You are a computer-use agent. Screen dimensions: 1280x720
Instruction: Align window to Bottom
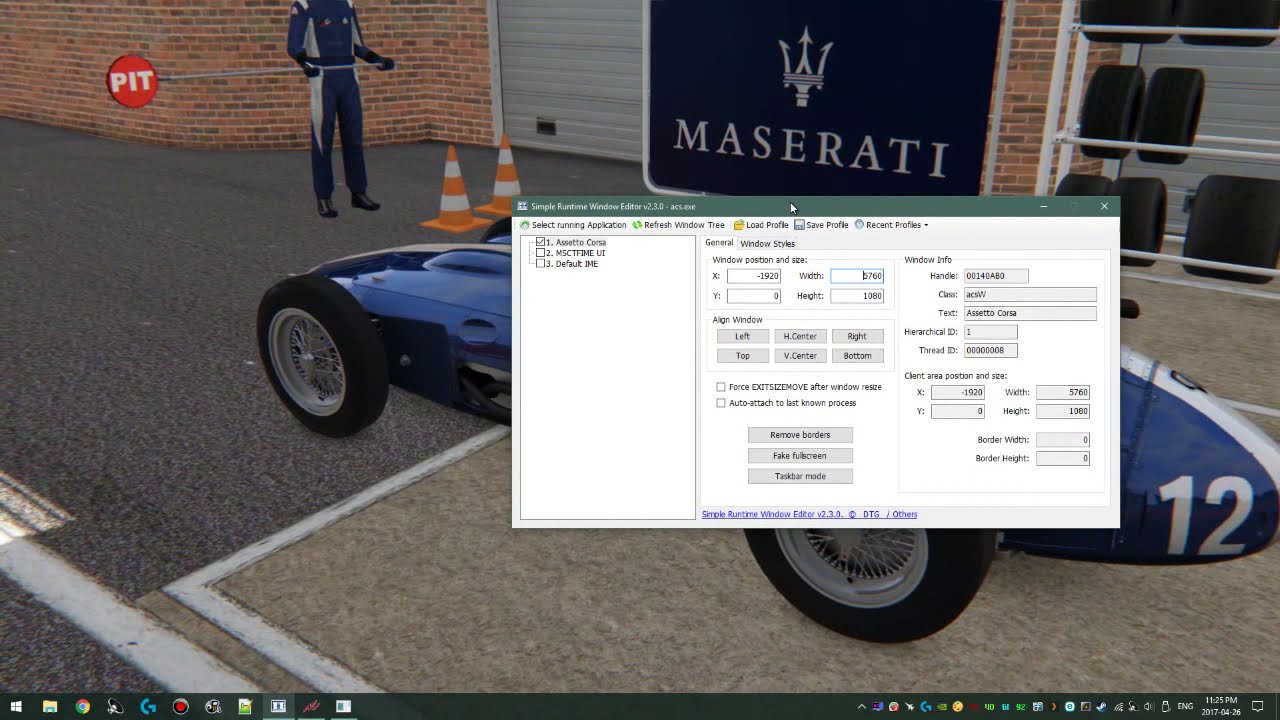click(857, 356)
